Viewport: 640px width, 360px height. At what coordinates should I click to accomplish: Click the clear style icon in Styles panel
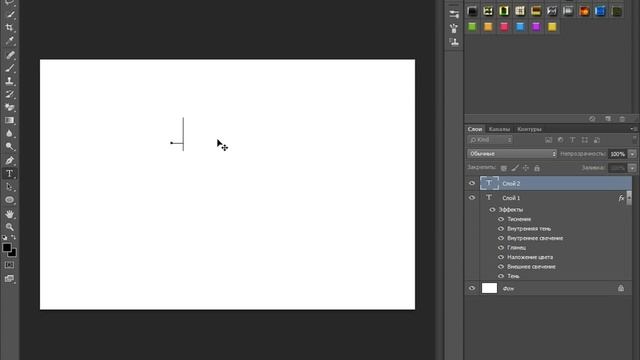pos(592,119)
